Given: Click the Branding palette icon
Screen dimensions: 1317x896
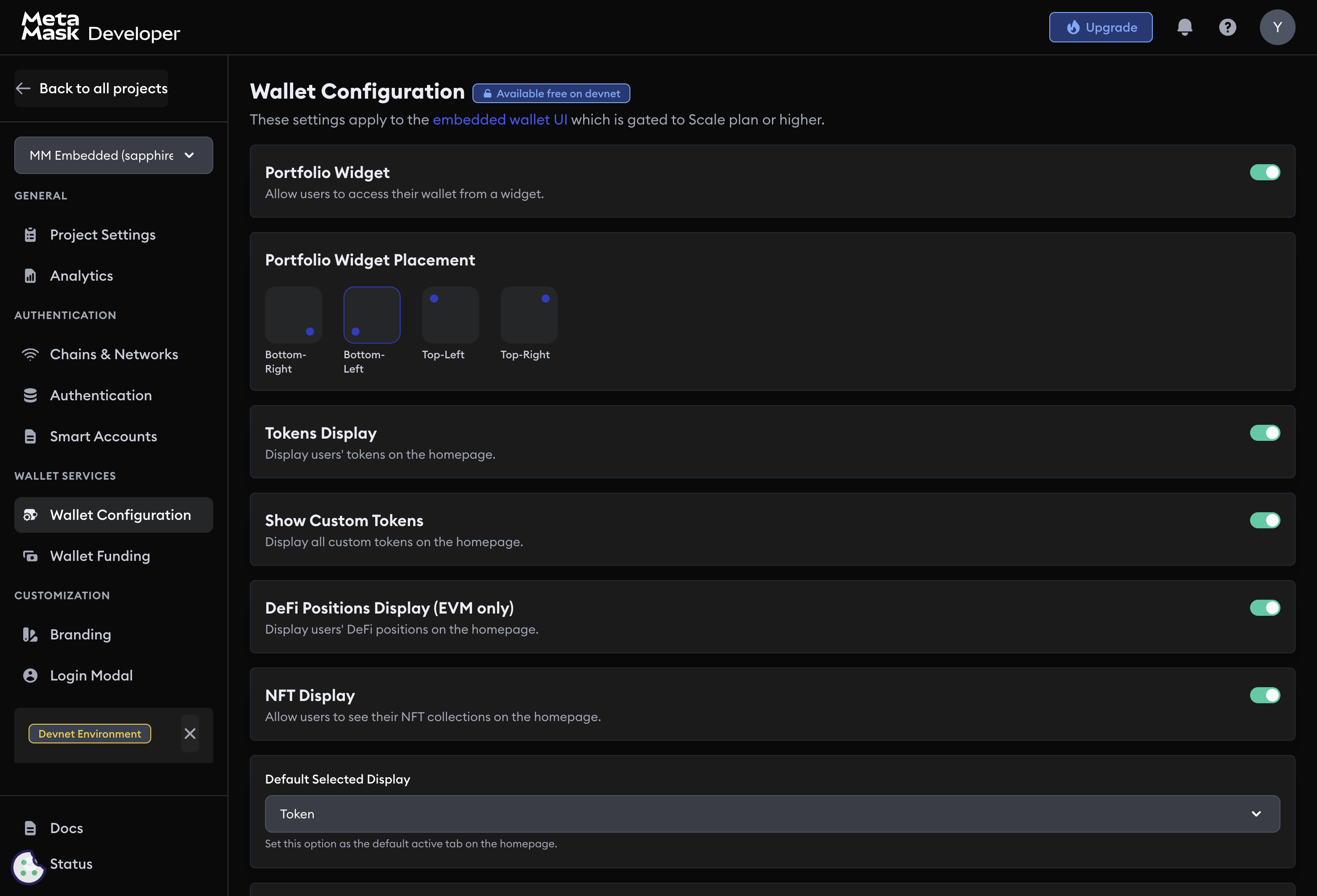Looking at the screenshot, I should pos(30,634).
